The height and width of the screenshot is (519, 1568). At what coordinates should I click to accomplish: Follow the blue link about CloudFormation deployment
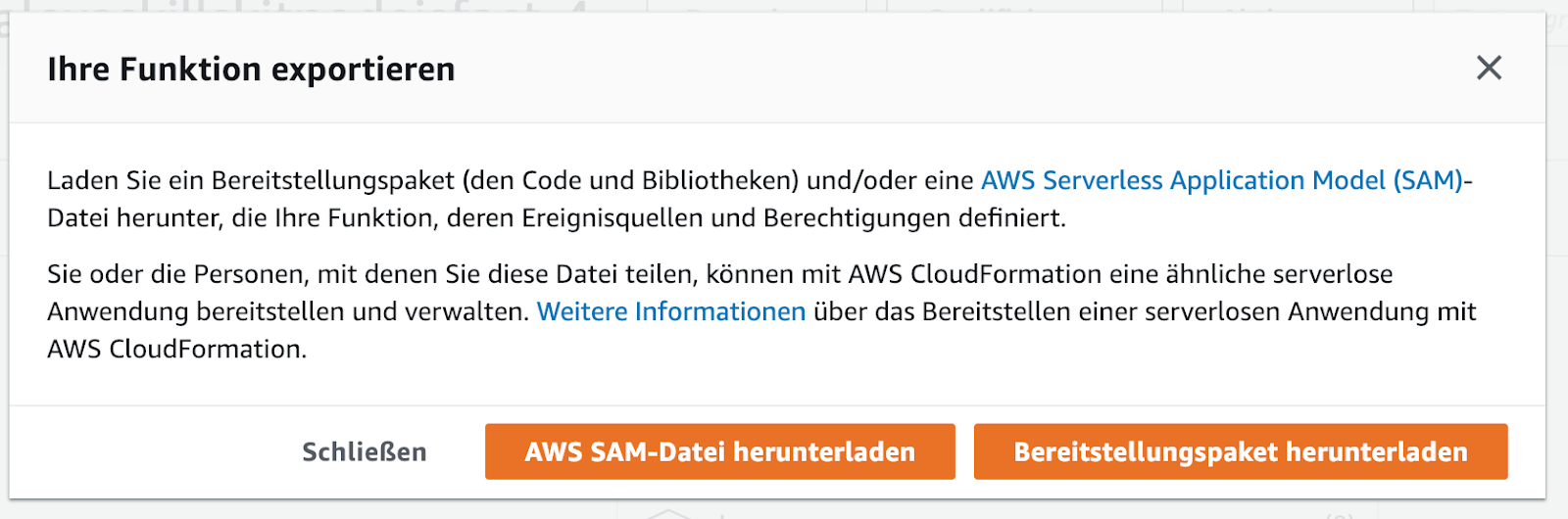tap(671, 312)
